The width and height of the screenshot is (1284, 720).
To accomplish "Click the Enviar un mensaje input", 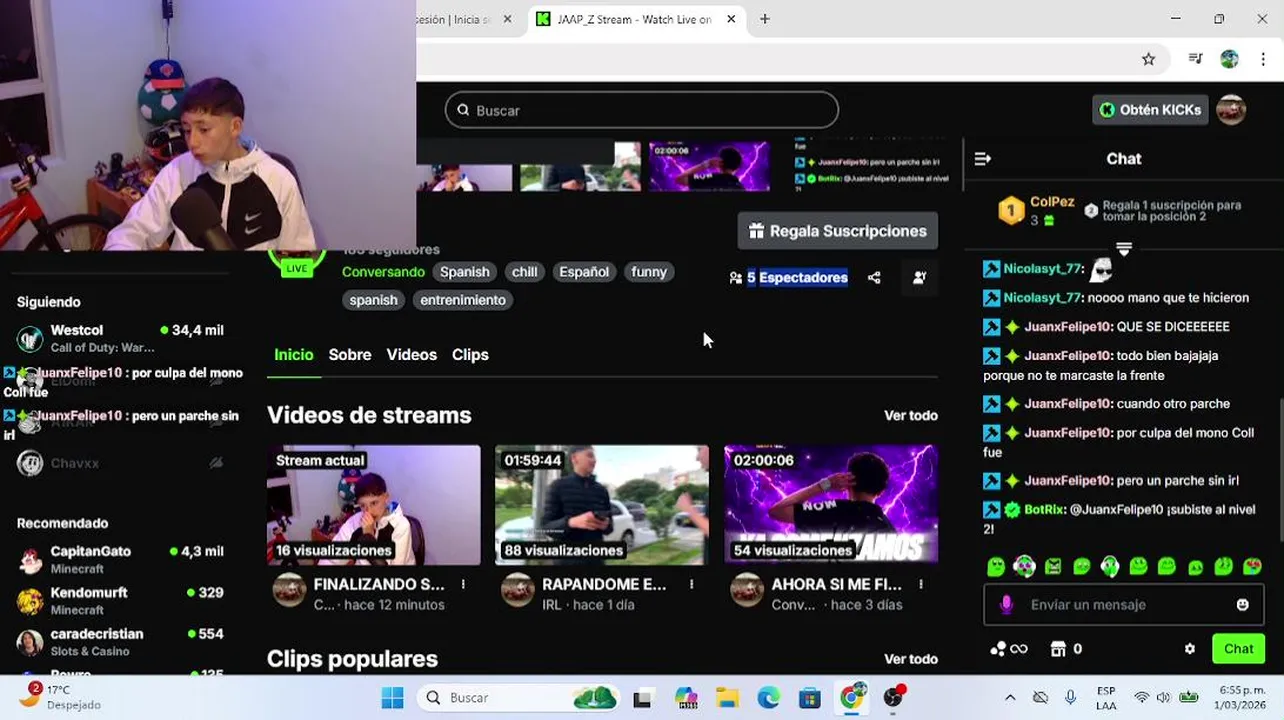I will (1124, 605).
